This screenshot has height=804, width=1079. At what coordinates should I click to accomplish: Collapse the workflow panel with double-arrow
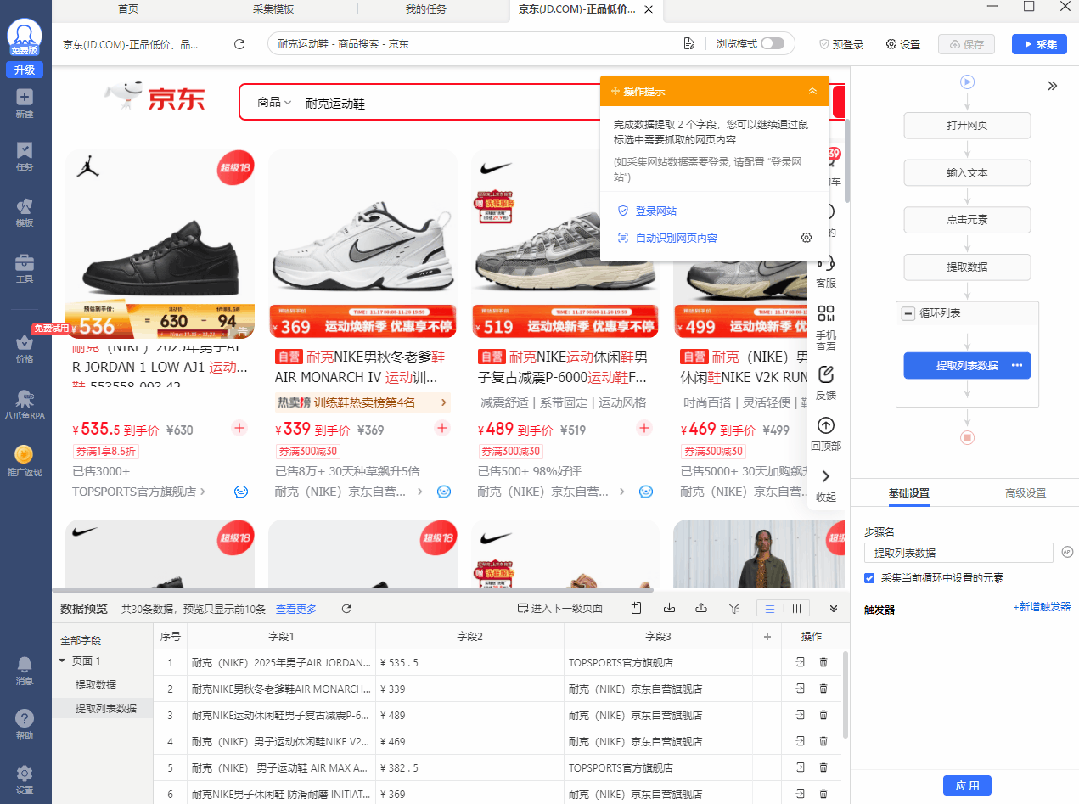(1052, 86)
